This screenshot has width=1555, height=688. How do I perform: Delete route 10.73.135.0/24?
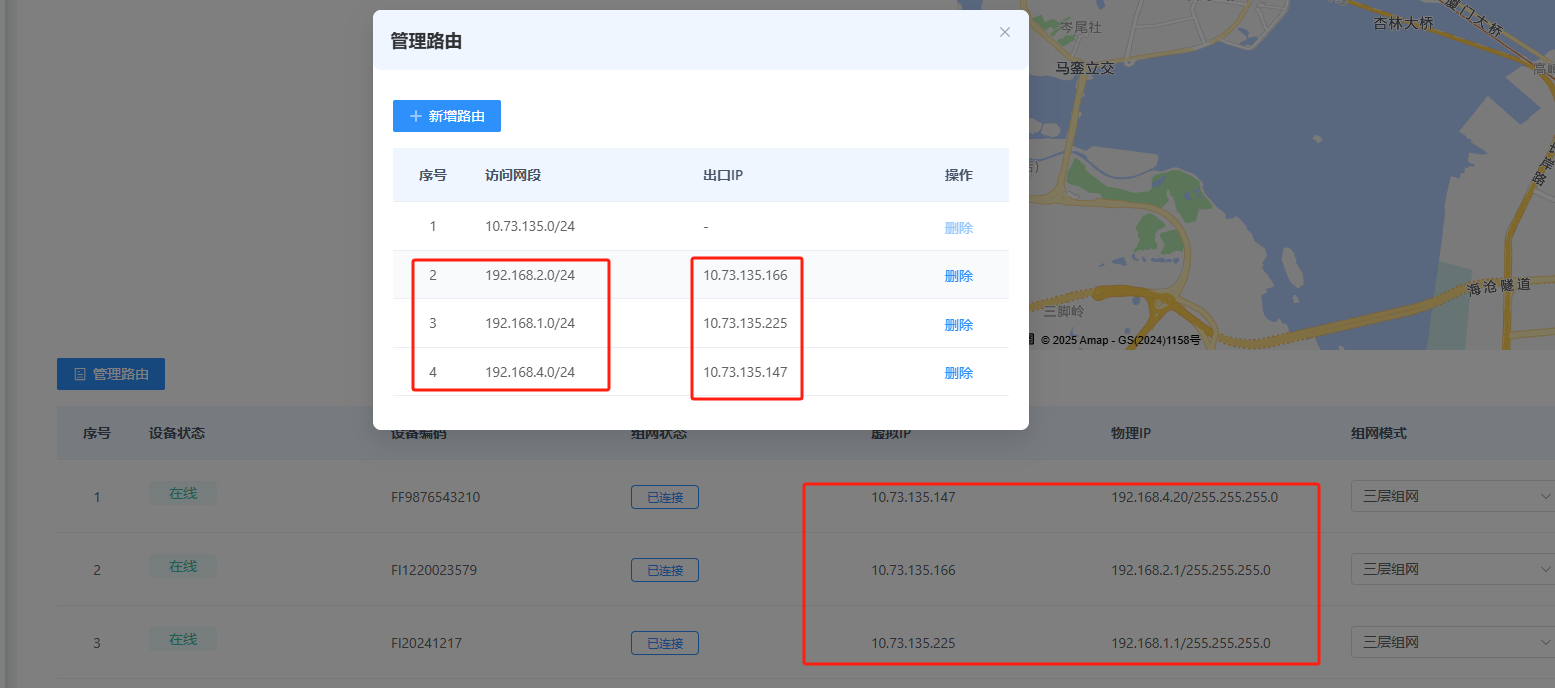point(958,227)
